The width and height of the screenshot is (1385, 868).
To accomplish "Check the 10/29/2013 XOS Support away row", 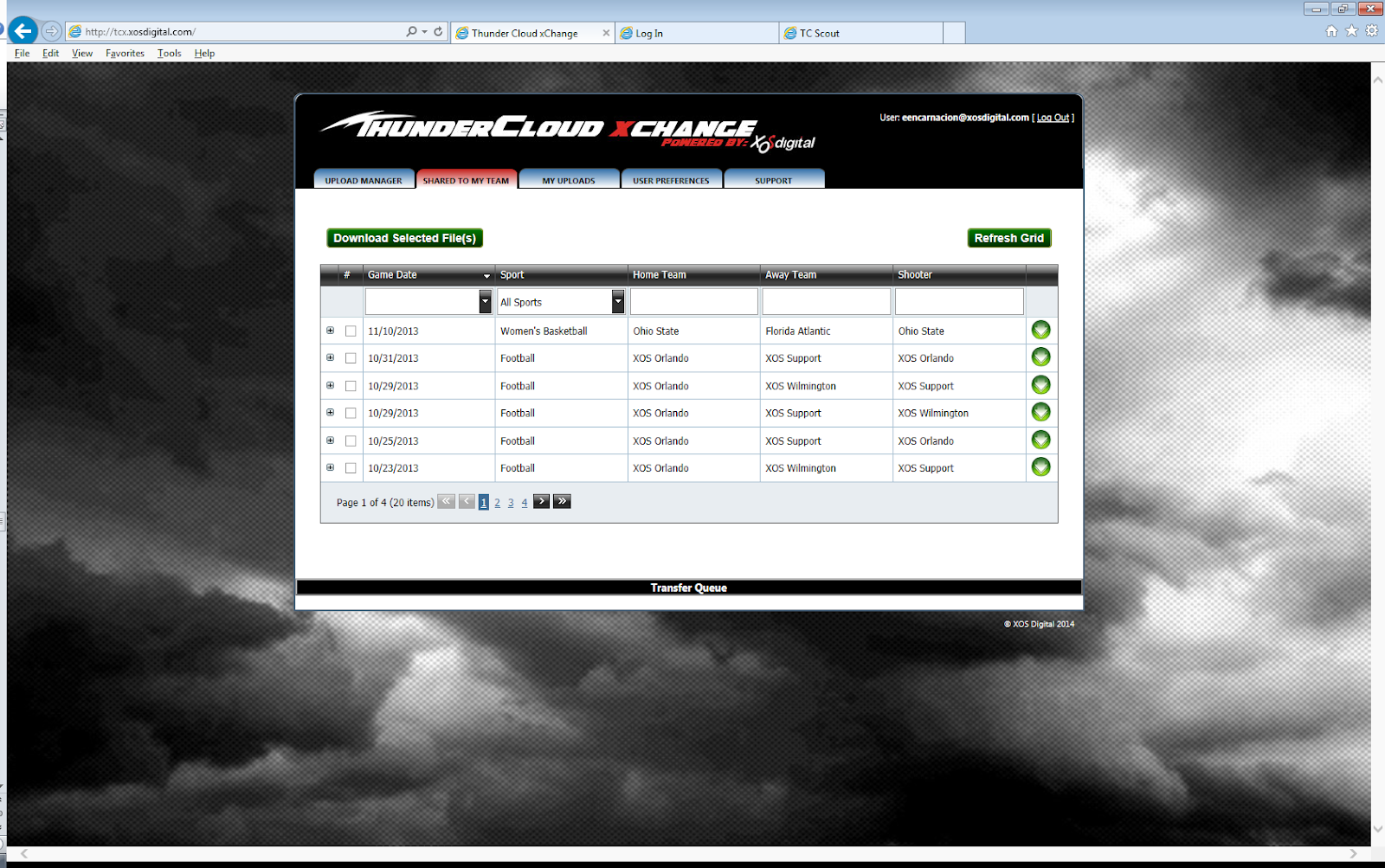I will click(351, 413).
